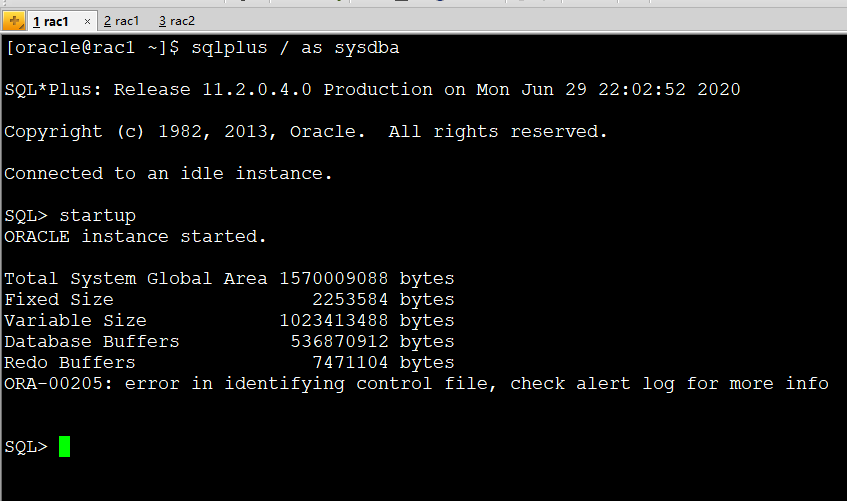Click the "[oracle@rac1 ~]$" shell prompt
Viewport: 847px width, 501px height.
click(x=92, y=48)
